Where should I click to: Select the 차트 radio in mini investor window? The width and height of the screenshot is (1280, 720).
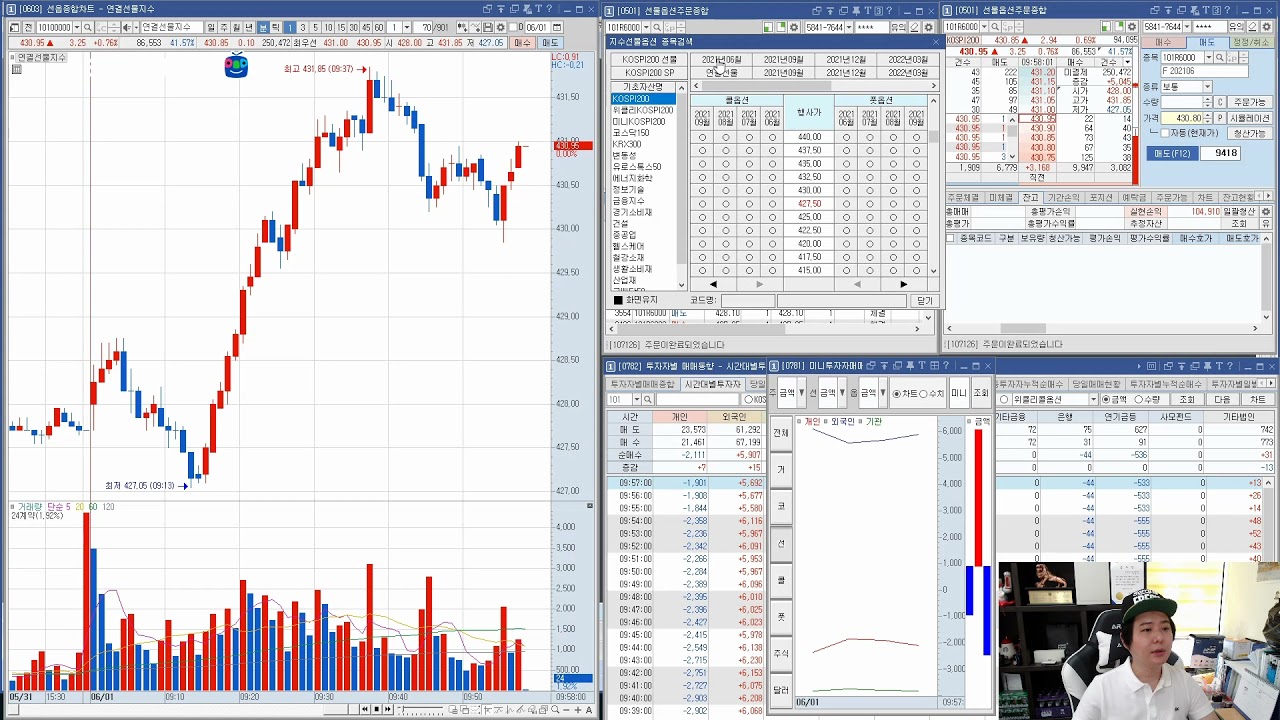(896, 393)
